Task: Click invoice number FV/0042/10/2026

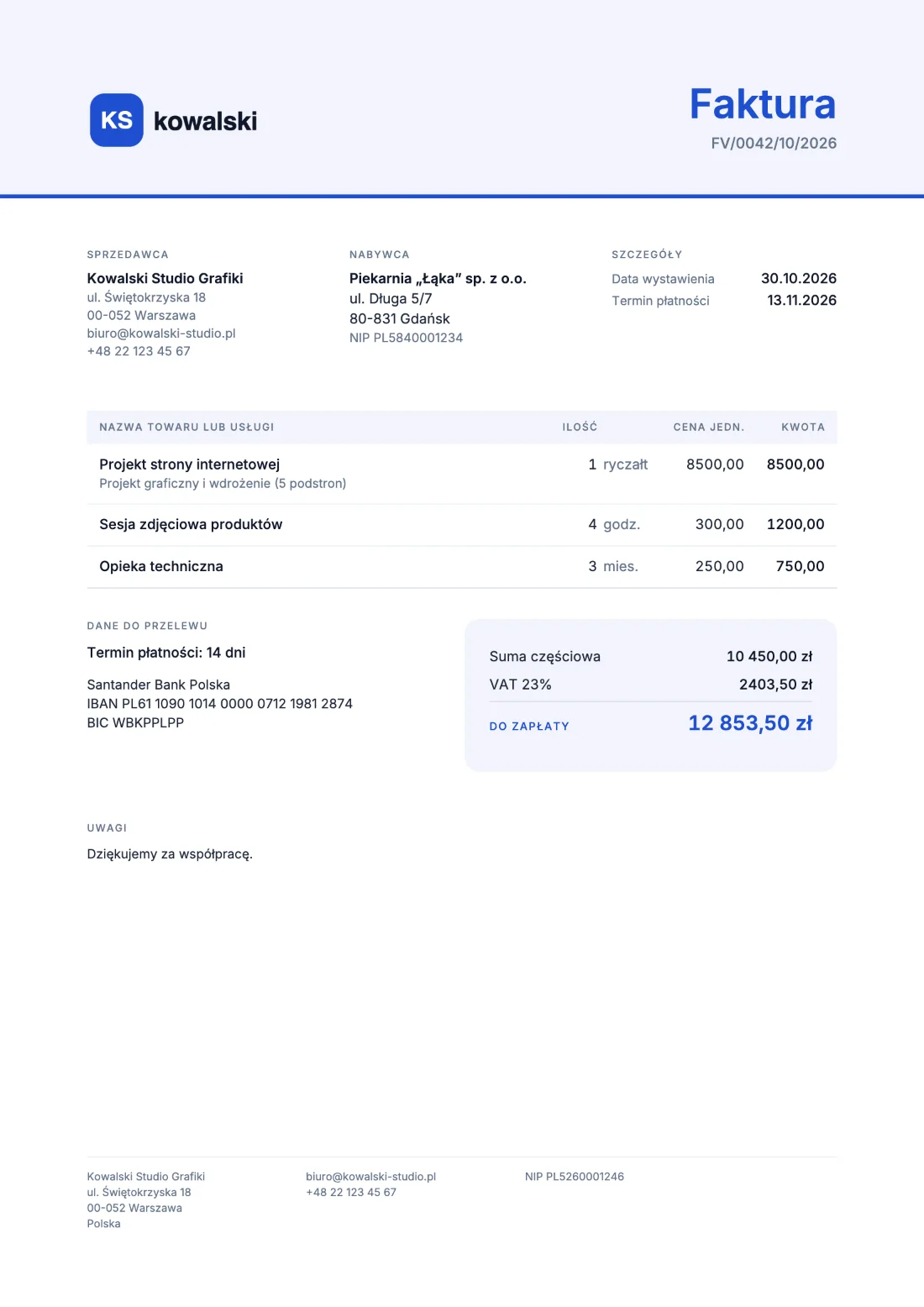Action: [x=774, y=143]
